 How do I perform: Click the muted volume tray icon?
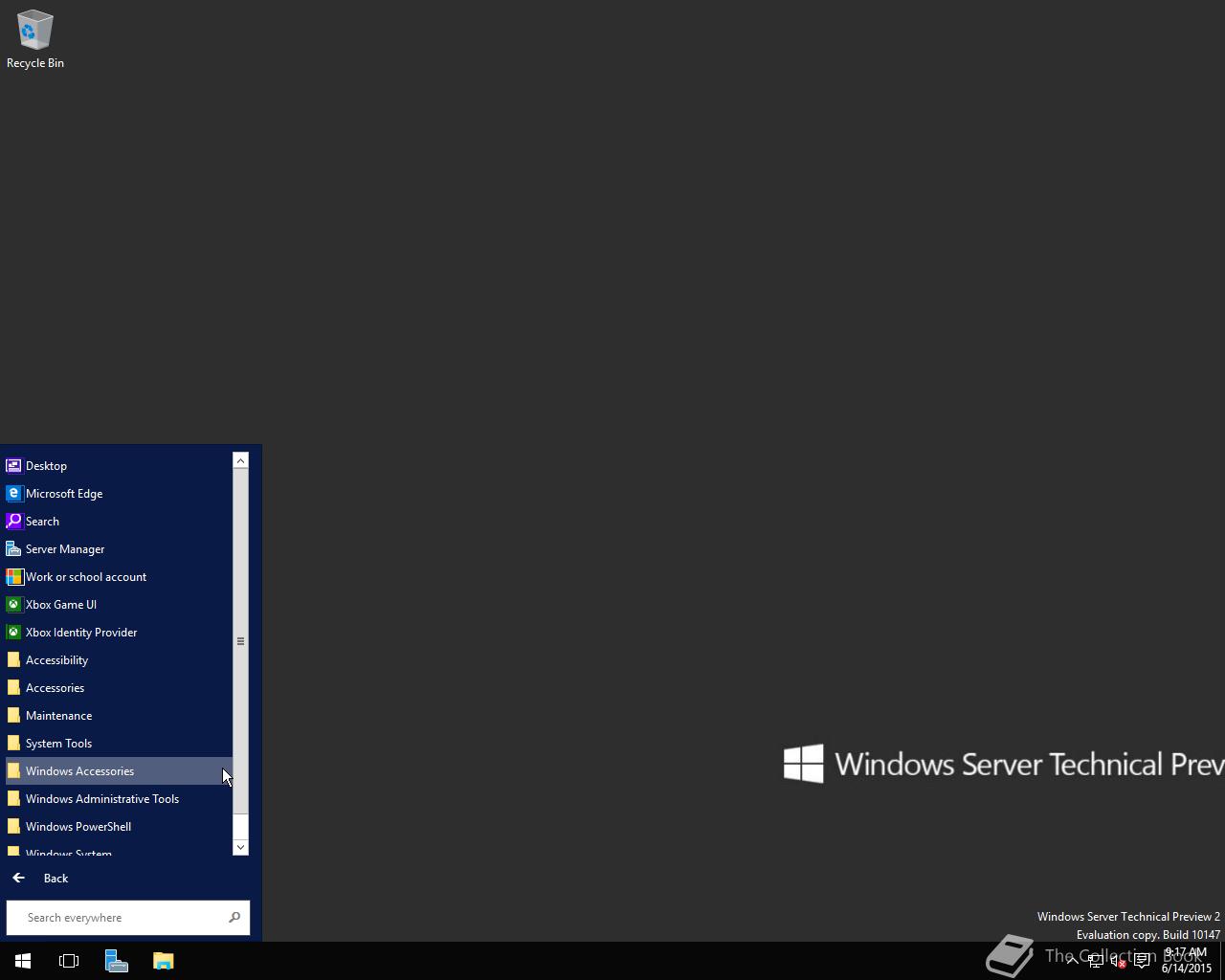pyautogui.click(x=1118, y=961)
